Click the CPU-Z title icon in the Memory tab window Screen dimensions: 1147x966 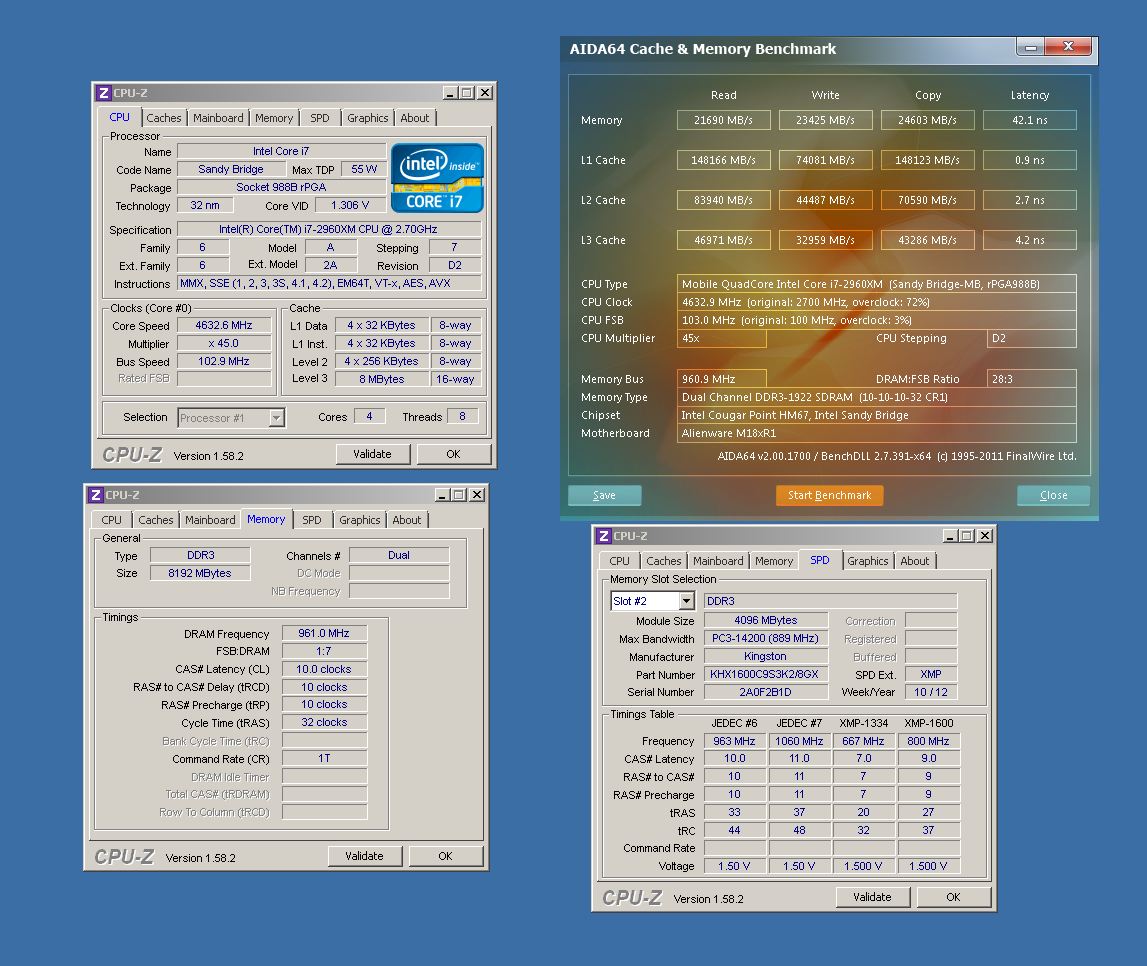pos(96,495)
